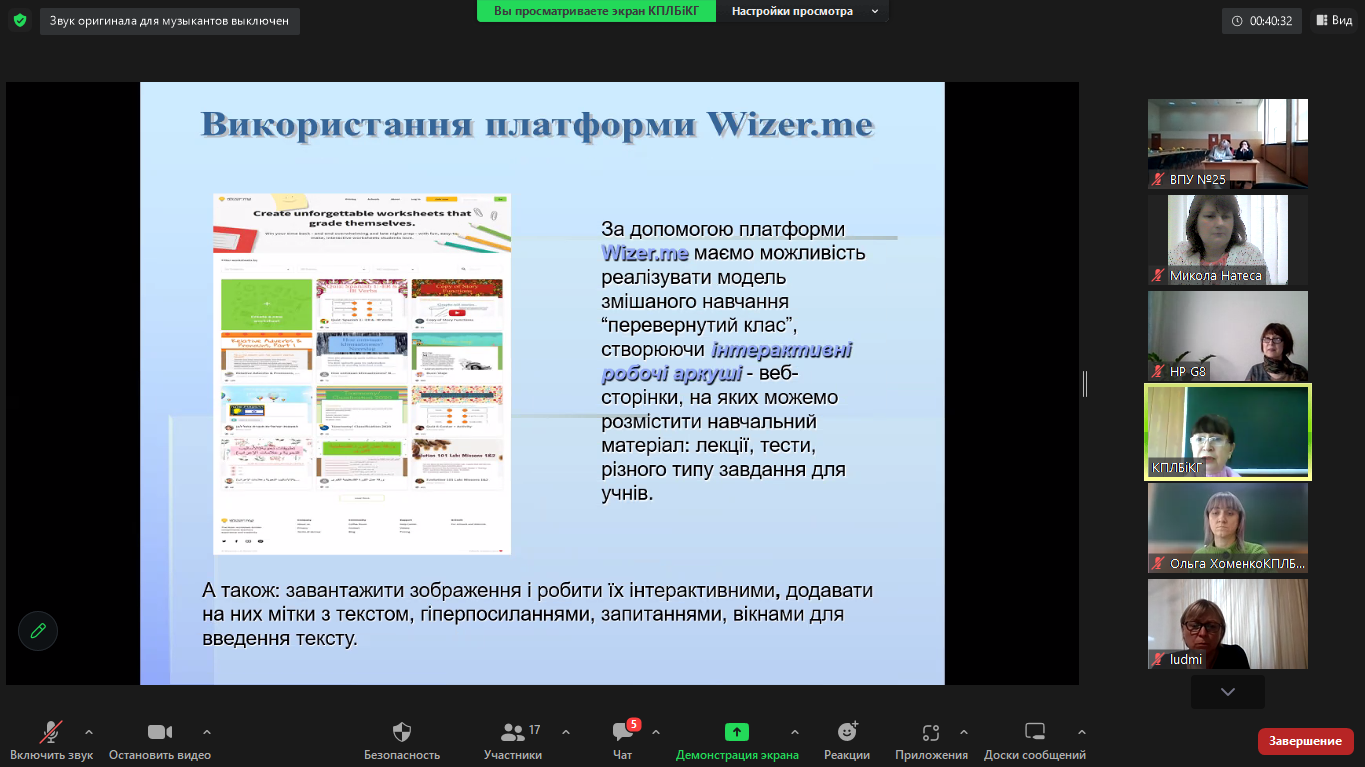1365x767 pixels.
Task: Click the original sound for musicians notice
Action: point(170,21)
